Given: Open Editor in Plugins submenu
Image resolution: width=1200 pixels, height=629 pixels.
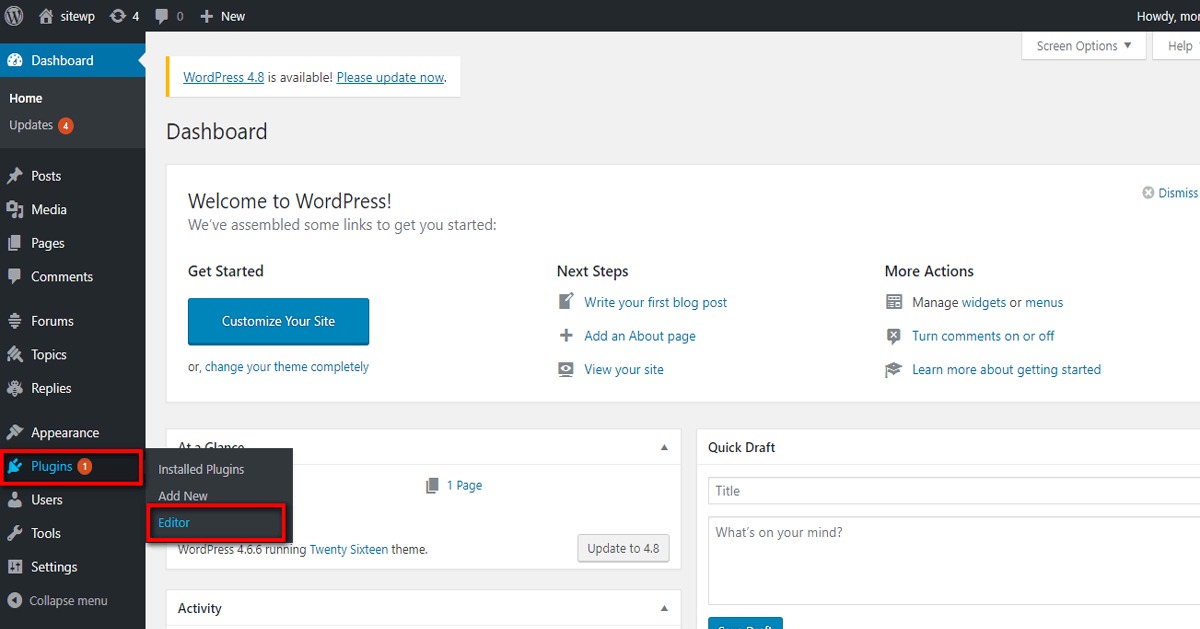Looking at the screenshot, I should click(174, 522).
